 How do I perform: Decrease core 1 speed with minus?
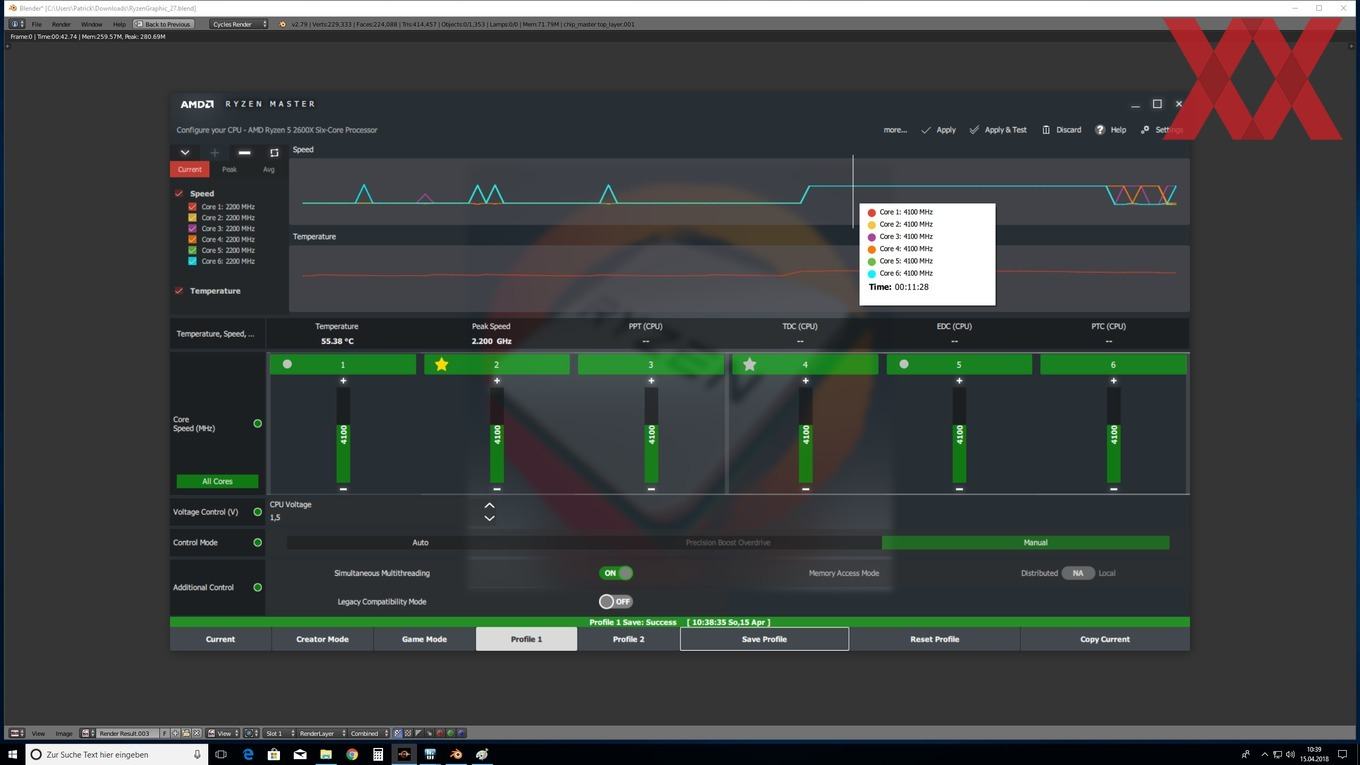coord(343,489)
